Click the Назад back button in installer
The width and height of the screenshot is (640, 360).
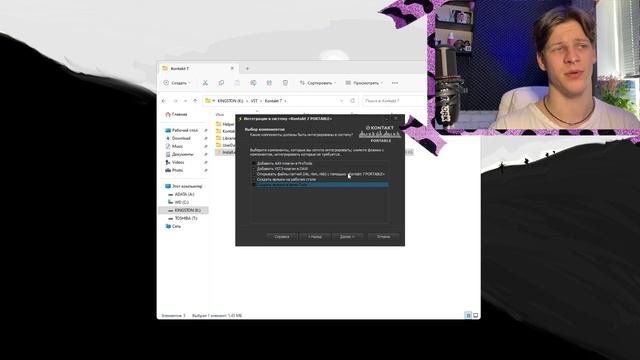(x=315, y=237)
